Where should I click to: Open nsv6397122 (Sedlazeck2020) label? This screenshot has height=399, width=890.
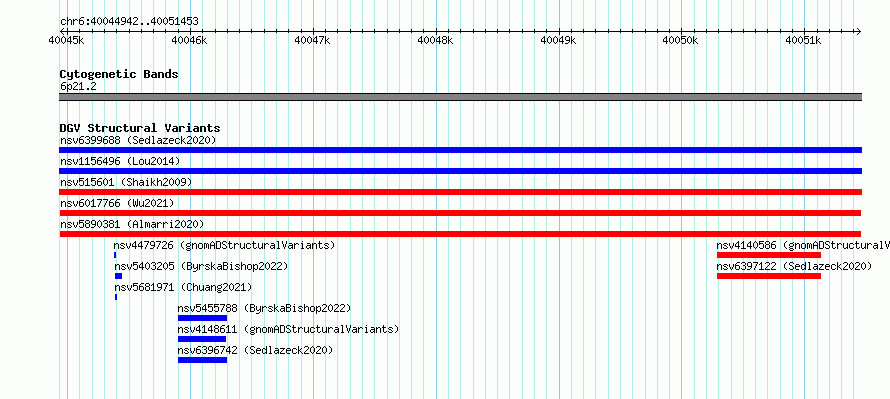(x=794, y=266)
